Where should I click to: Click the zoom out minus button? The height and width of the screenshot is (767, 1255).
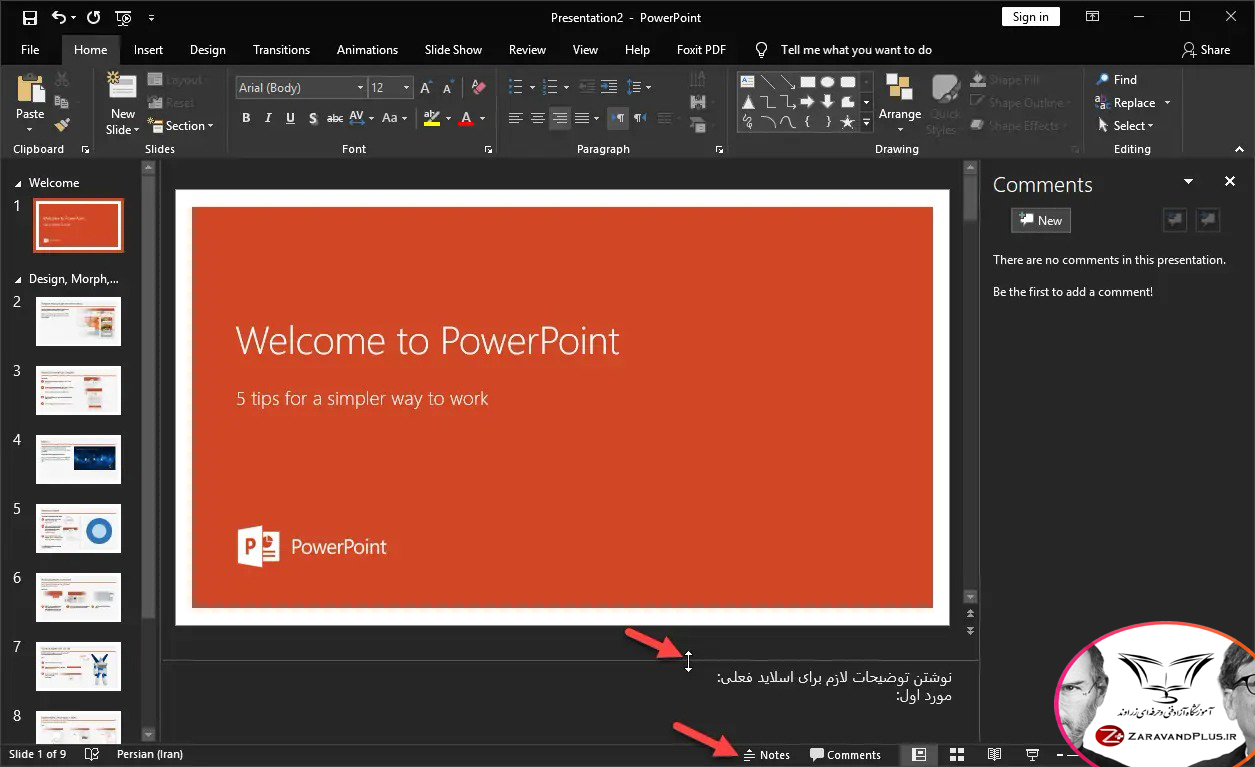click(x=1060, y=755)
